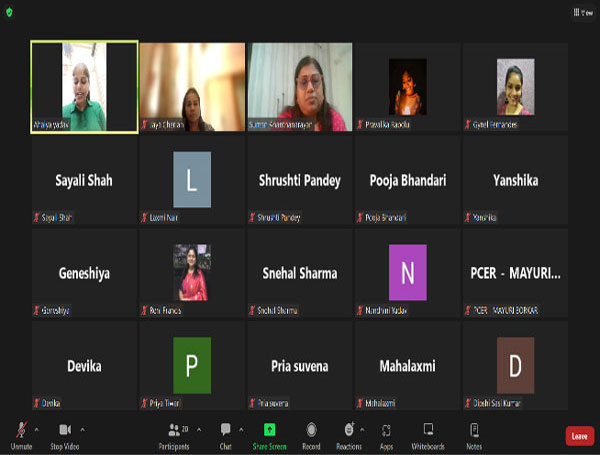Click the Geneshiya name tile
This screenshot has height=455, width=600.
click(x=84, y=273)
